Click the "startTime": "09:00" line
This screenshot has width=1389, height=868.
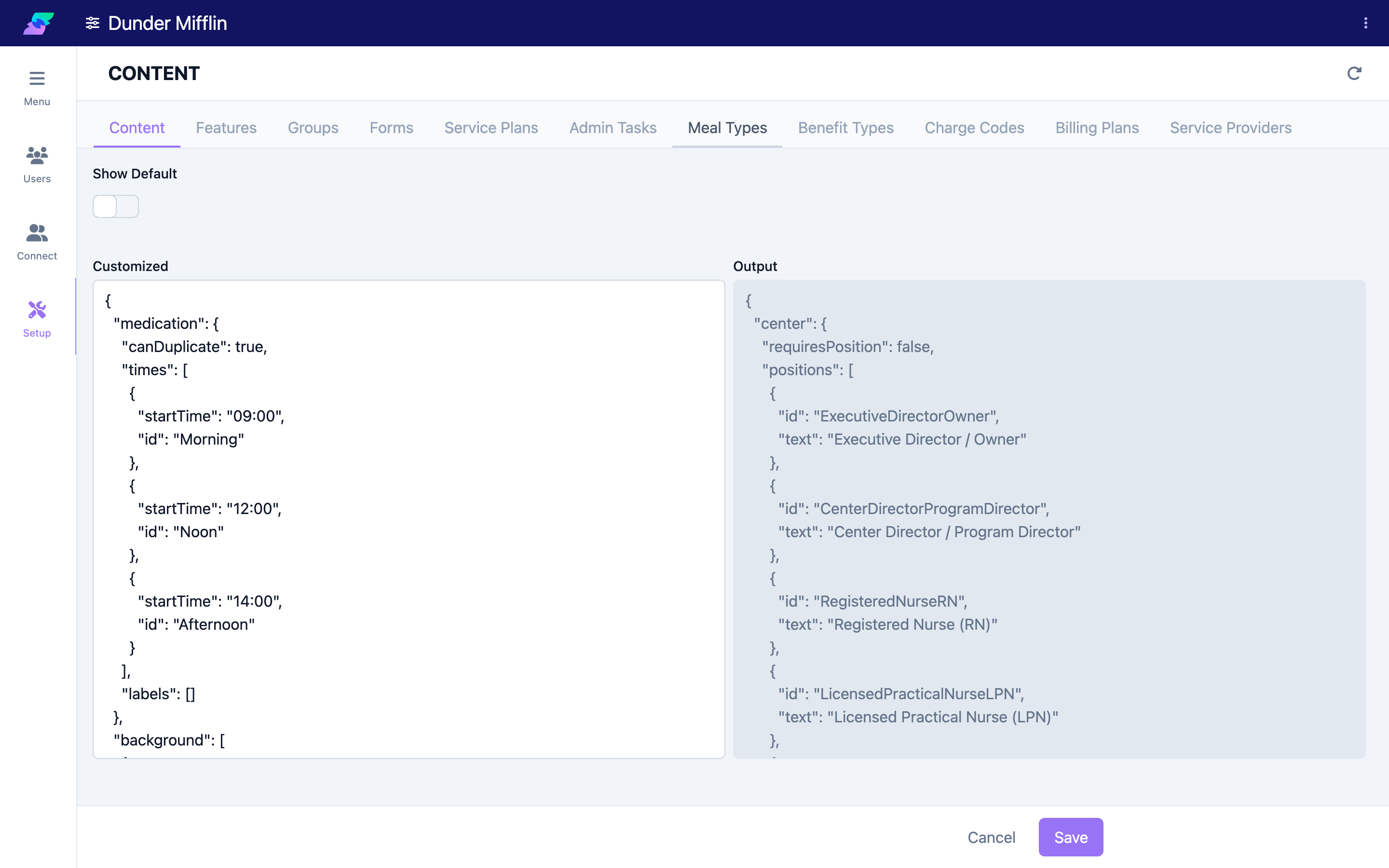tap(211, 416)
